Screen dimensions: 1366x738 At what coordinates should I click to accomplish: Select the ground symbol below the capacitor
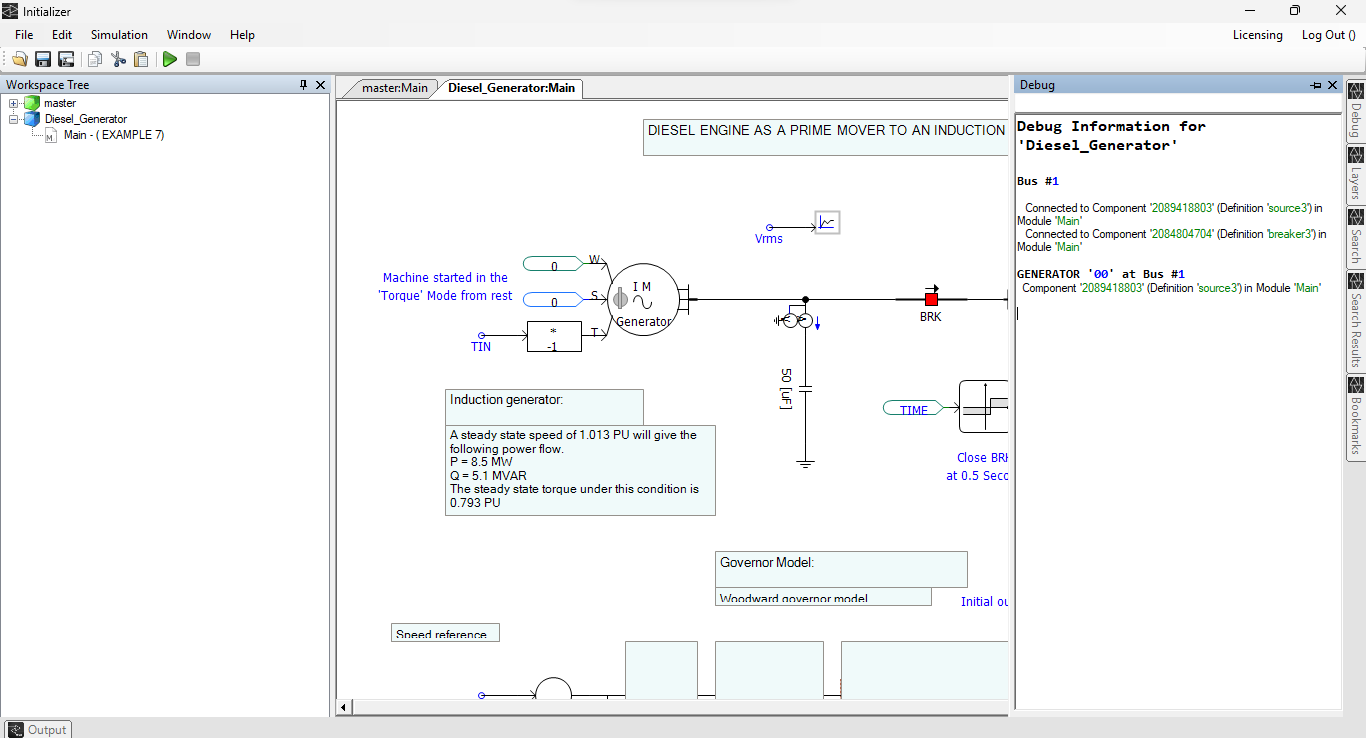(x=806, y=463)
